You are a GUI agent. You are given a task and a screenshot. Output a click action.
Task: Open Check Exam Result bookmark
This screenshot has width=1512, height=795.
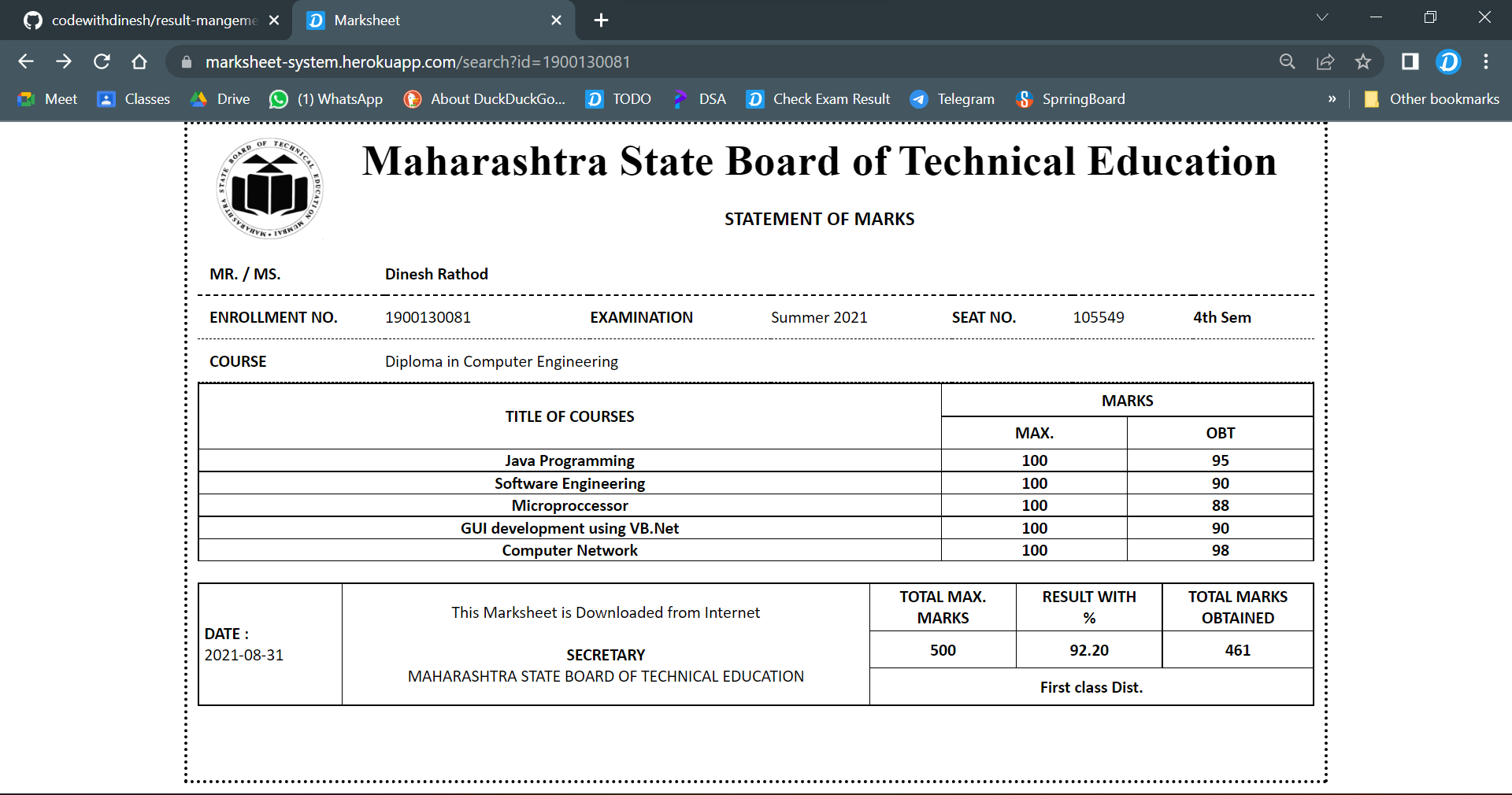[818, 99]
